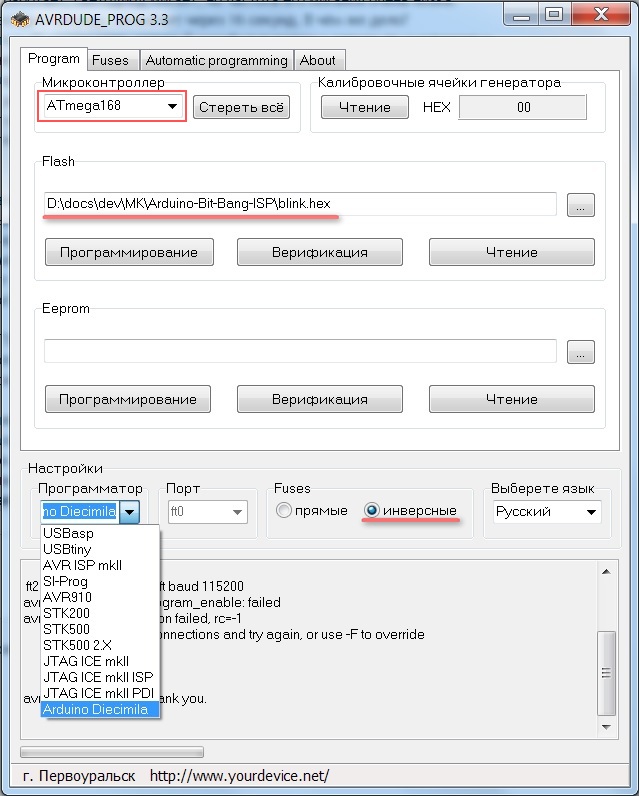Image resolution: width=639 pixels, height=796 pixels.
Task: Click Flash 'Программирование' button
Action: coord(128,252)
